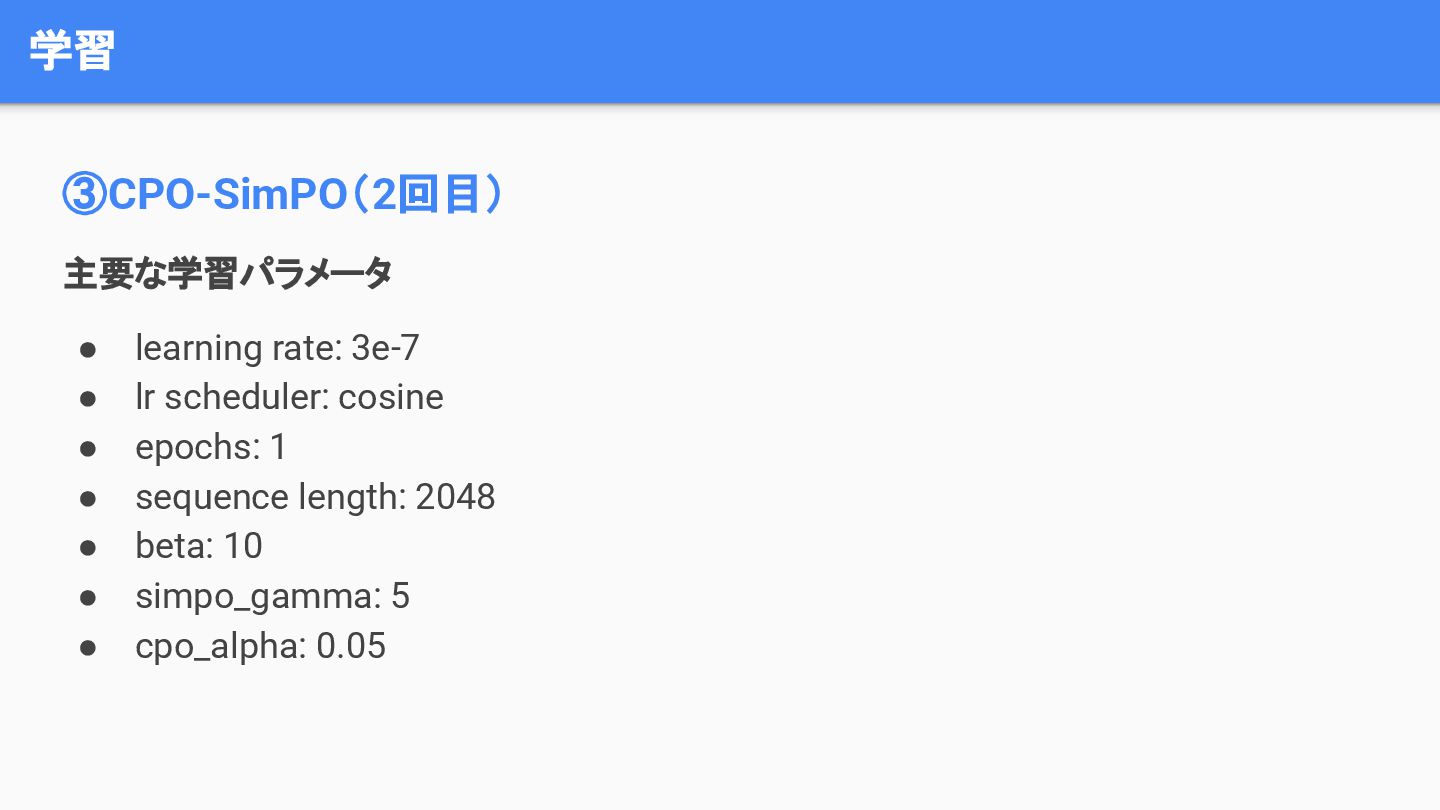Image resolution: width=1440 pixels, height=810 pixels.
Task: Click the bullet beside beta
Action: click(88, 547)
